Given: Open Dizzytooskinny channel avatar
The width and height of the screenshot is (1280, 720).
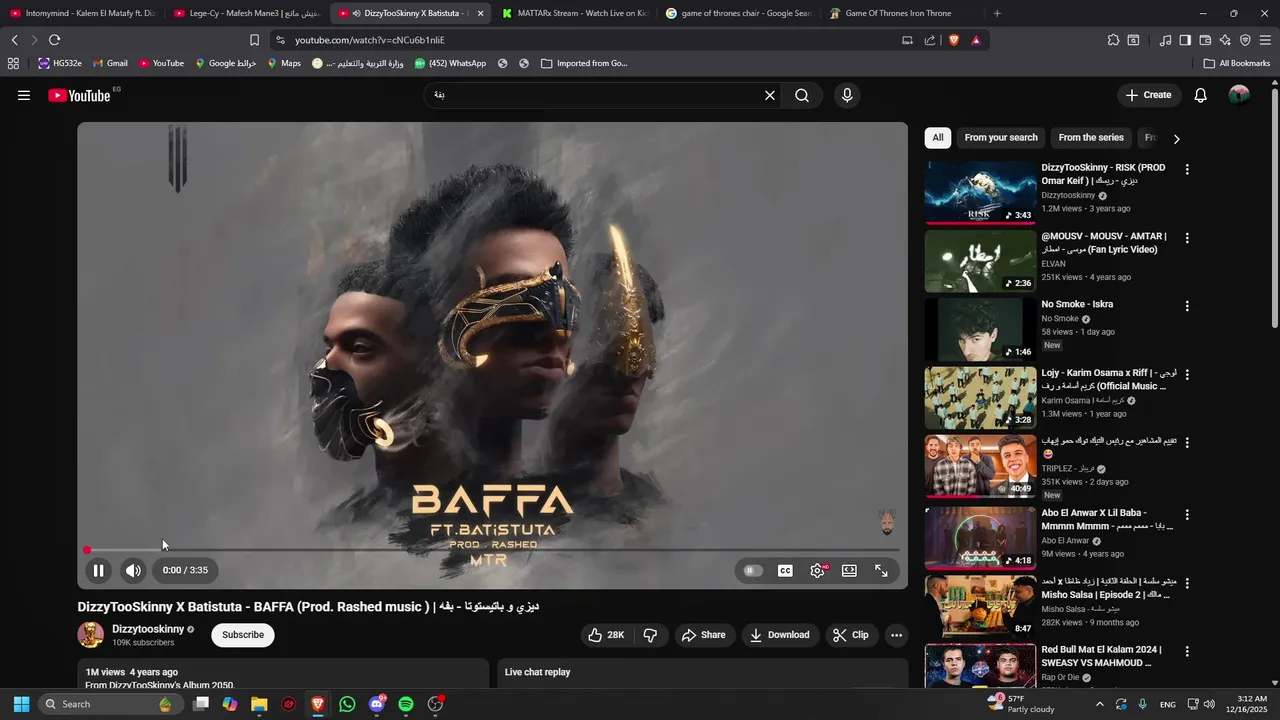Looking at the screenshot, I should tap(91, 635).
